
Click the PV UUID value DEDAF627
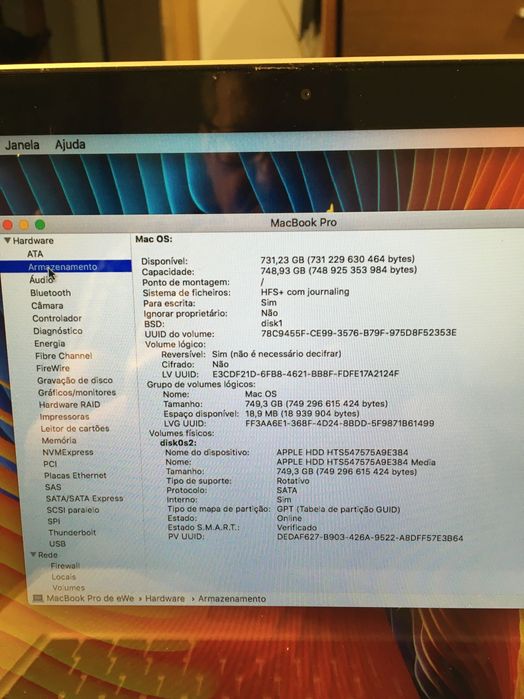370,538
